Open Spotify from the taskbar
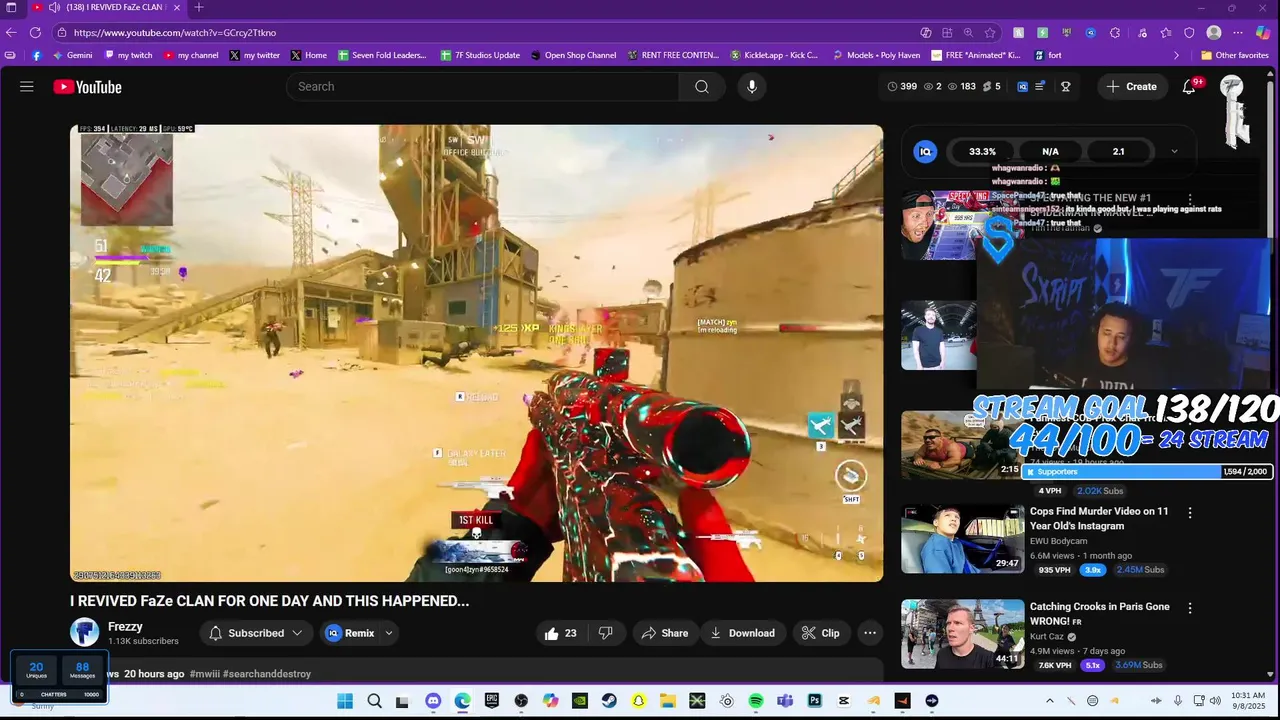Screen dimensions: 1280x720 756,701
